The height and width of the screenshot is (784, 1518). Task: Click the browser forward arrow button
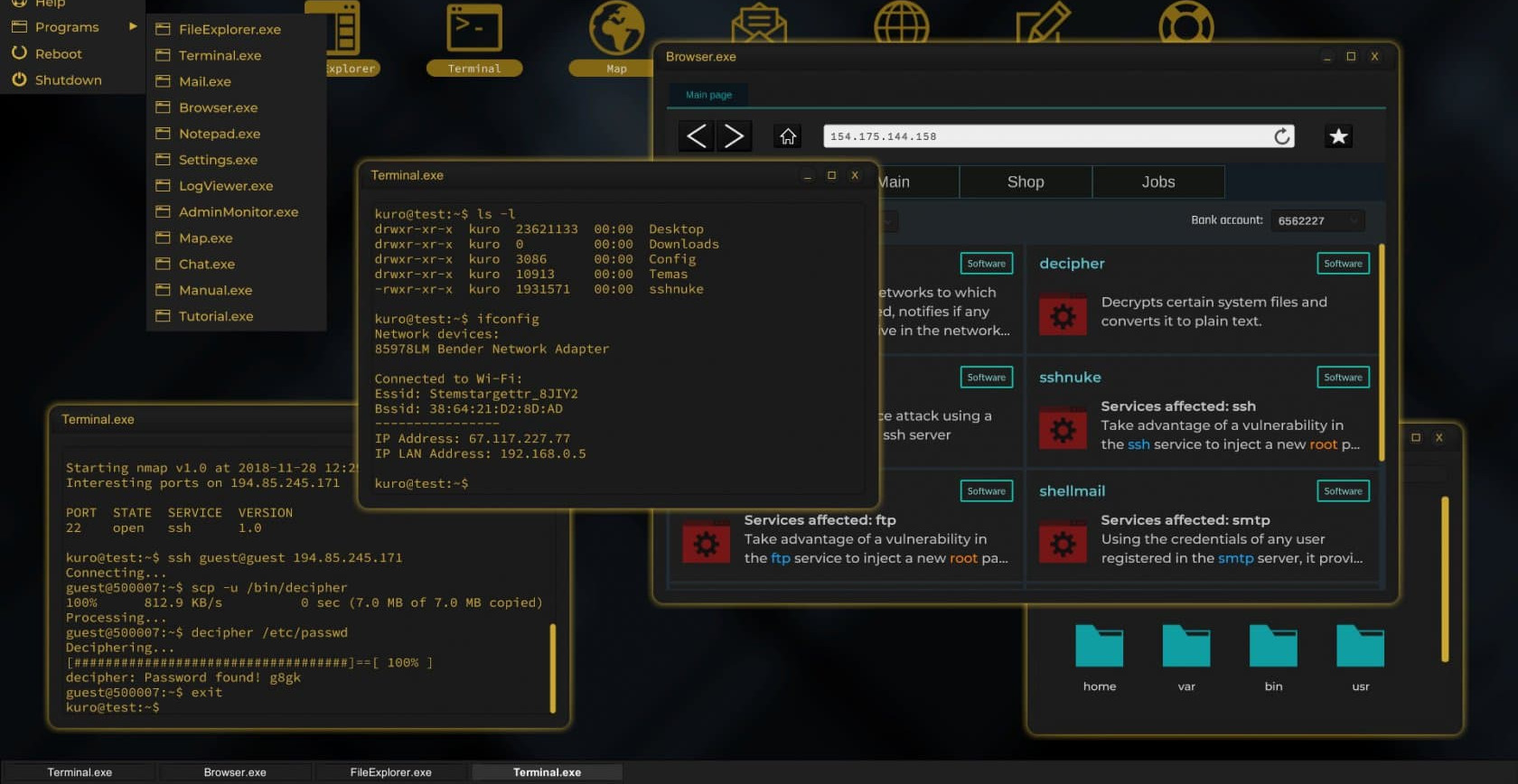pos(734,136)
